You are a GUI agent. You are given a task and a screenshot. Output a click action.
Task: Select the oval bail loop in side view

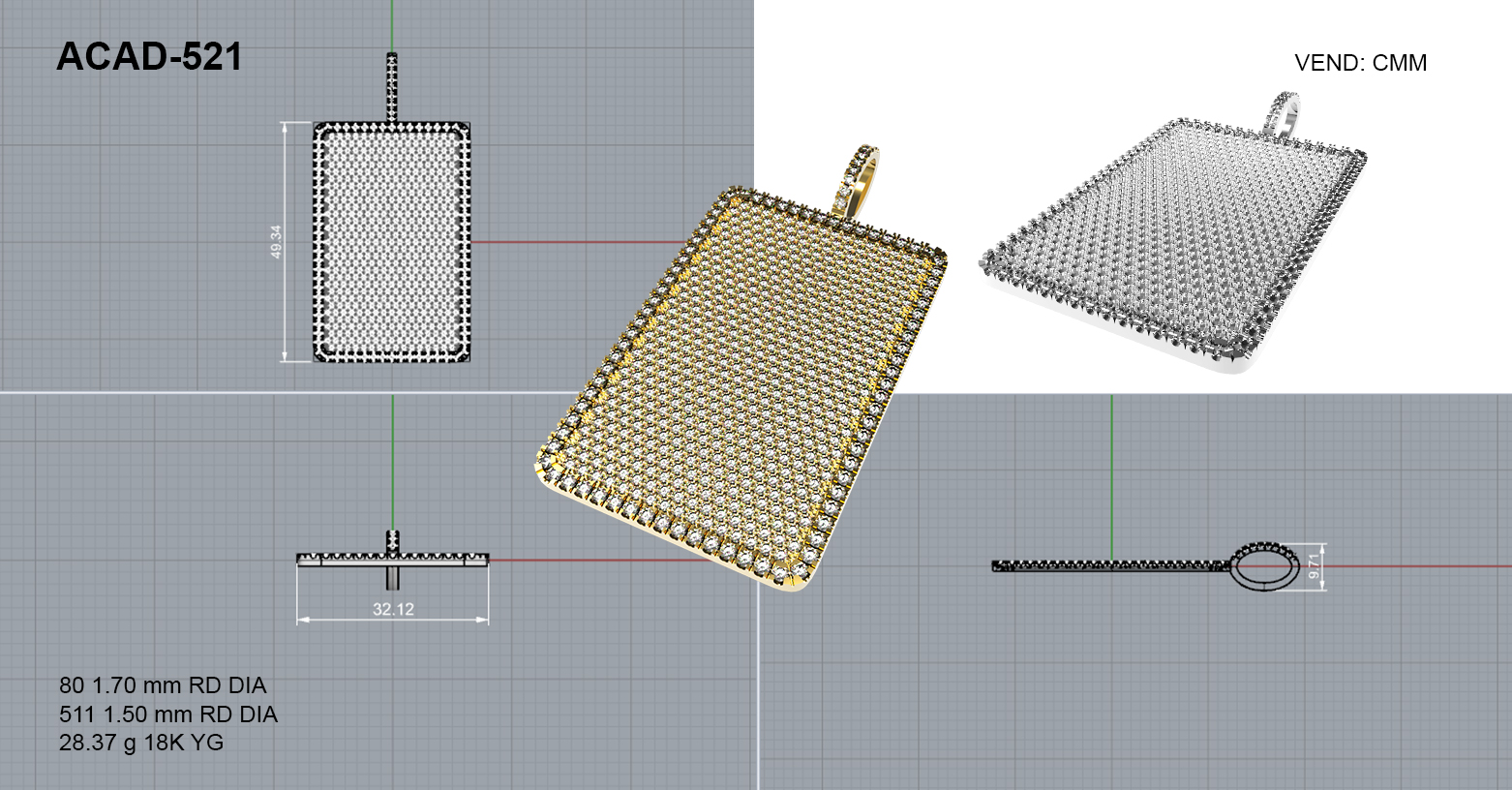1264,565
